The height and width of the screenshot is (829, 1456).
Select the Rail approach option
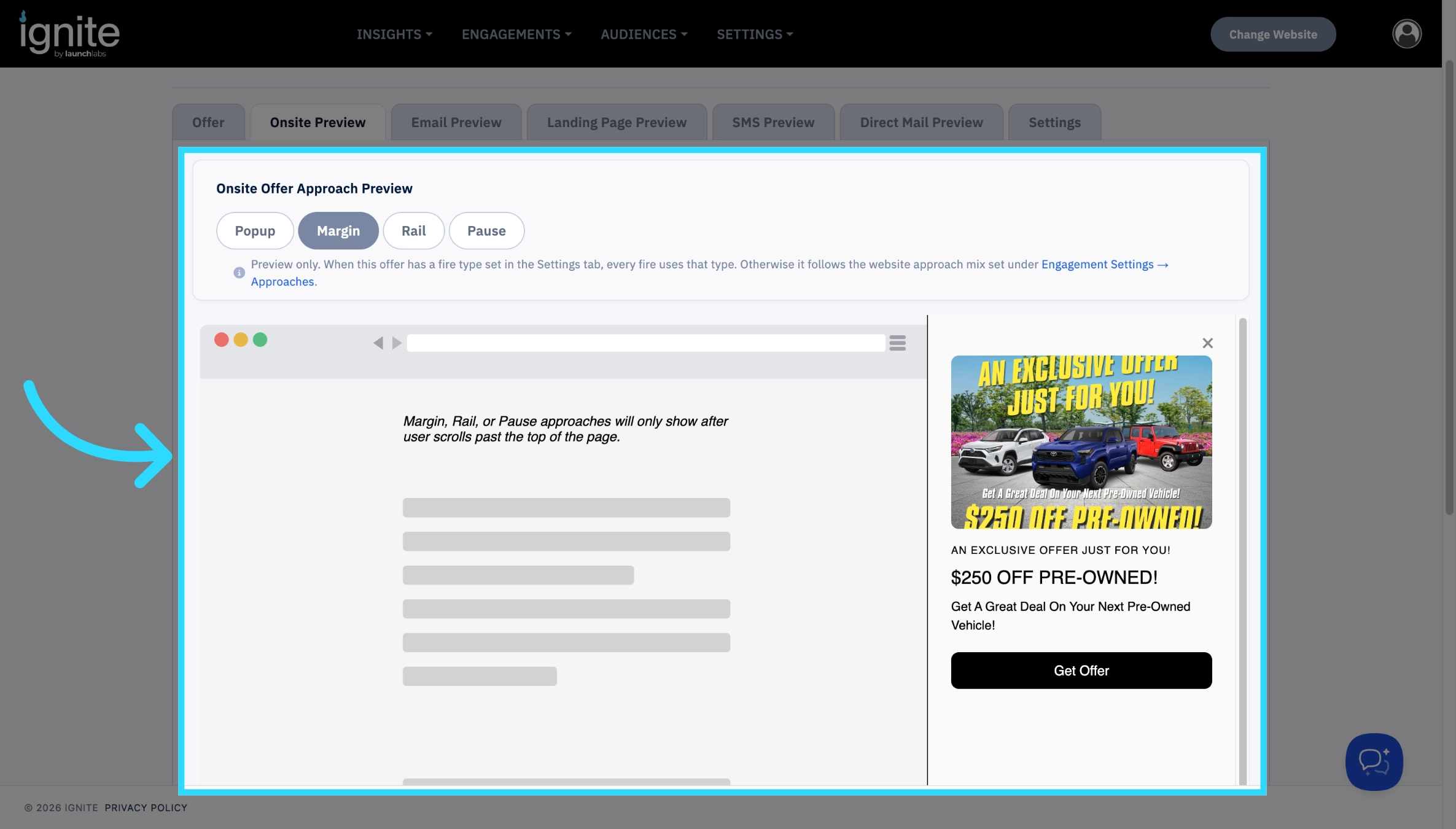point(413,231)
